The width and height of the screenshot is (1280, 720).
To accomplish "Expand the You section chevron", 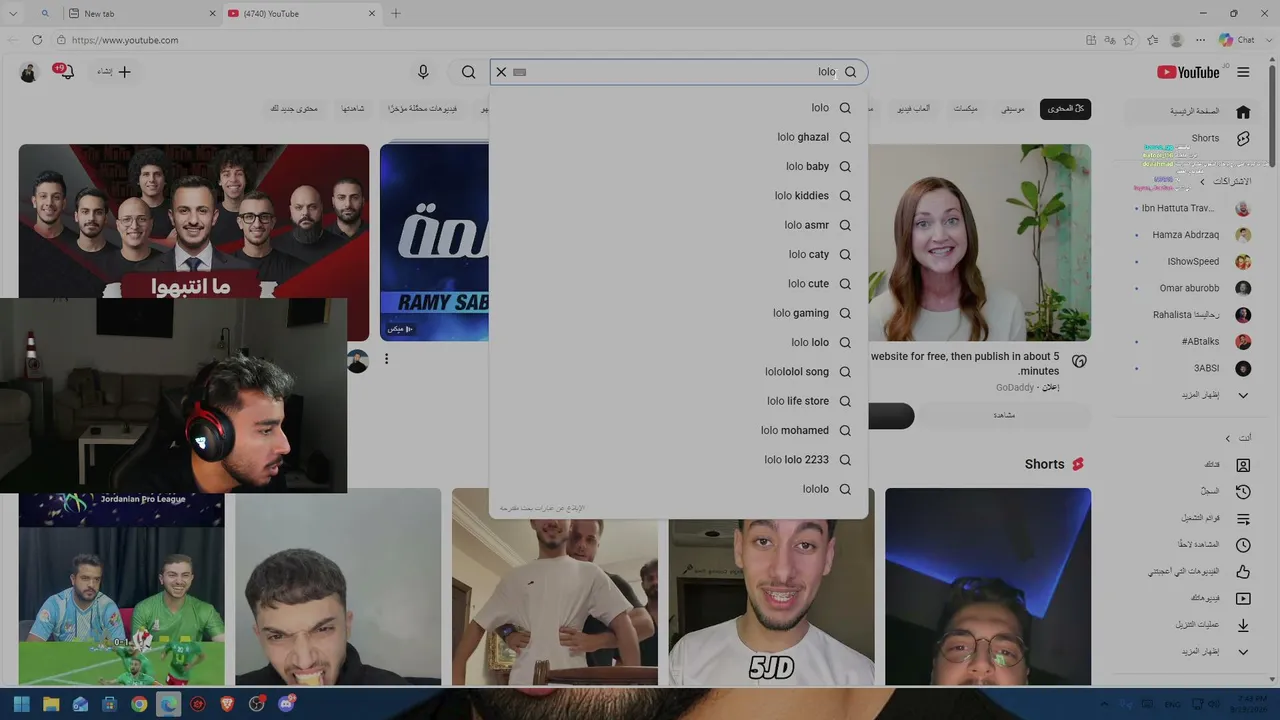I will pos(1228,438).
